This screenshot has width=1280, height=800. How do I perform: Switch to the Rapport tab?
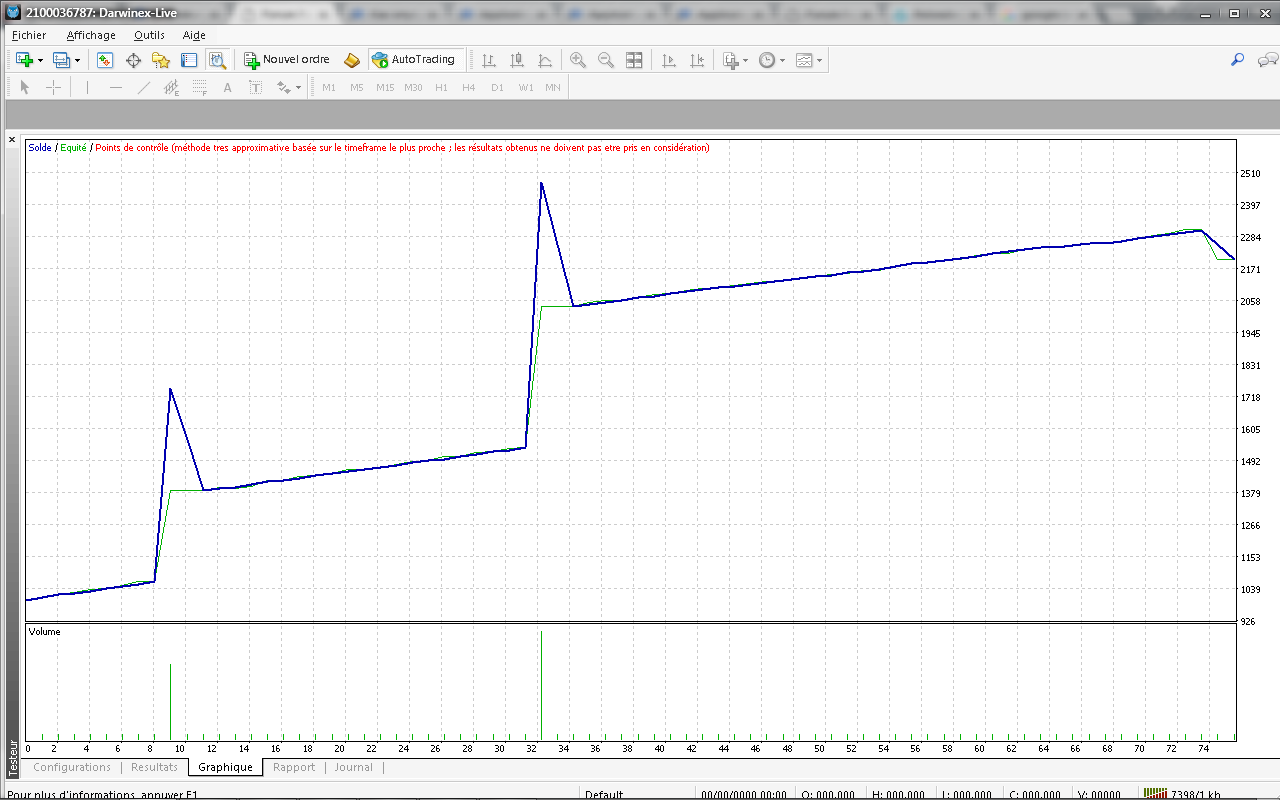coord(294,767)
